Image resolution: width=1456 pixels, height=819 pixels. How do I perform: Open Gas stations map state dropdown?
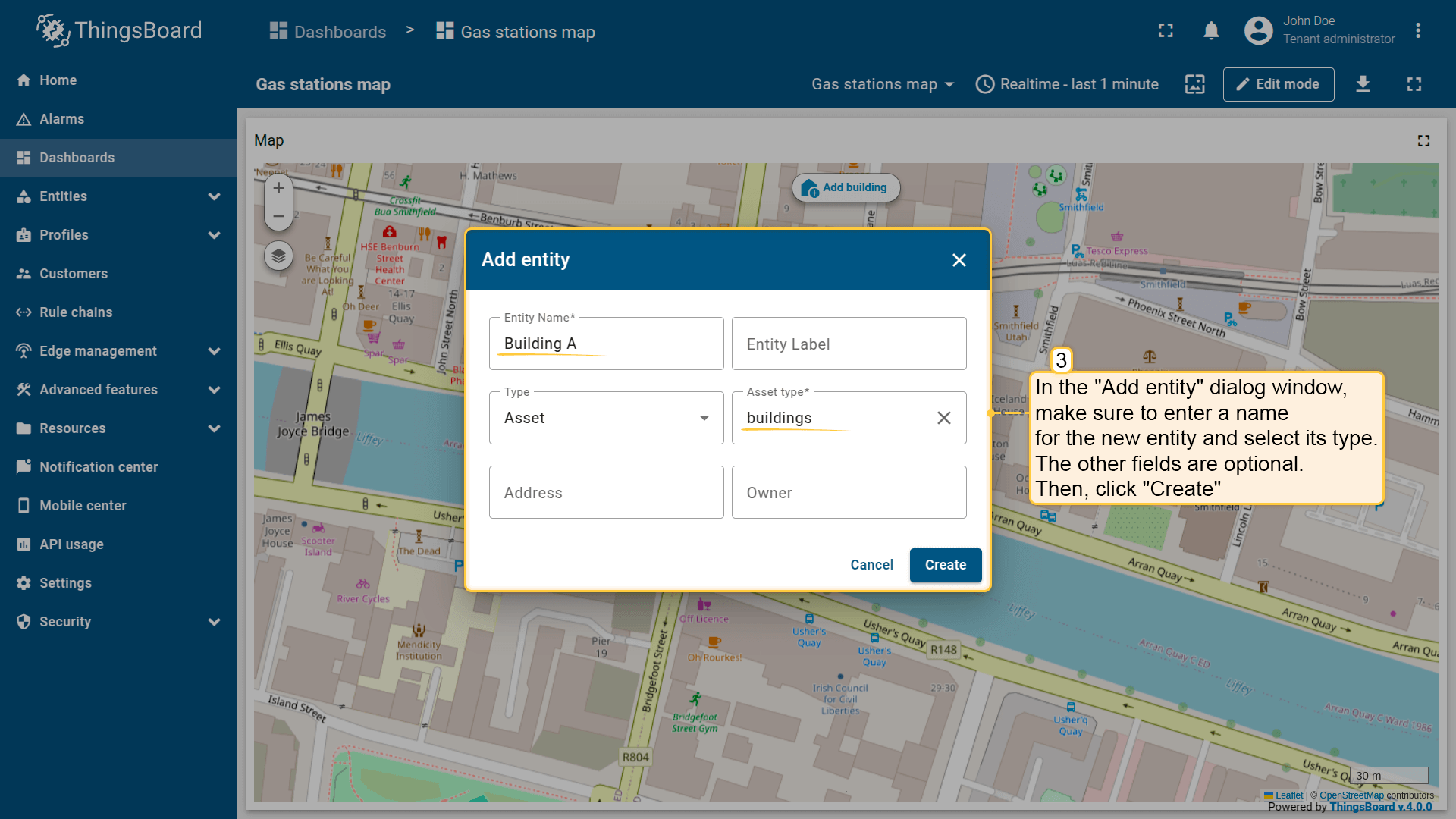coord(882,84)
